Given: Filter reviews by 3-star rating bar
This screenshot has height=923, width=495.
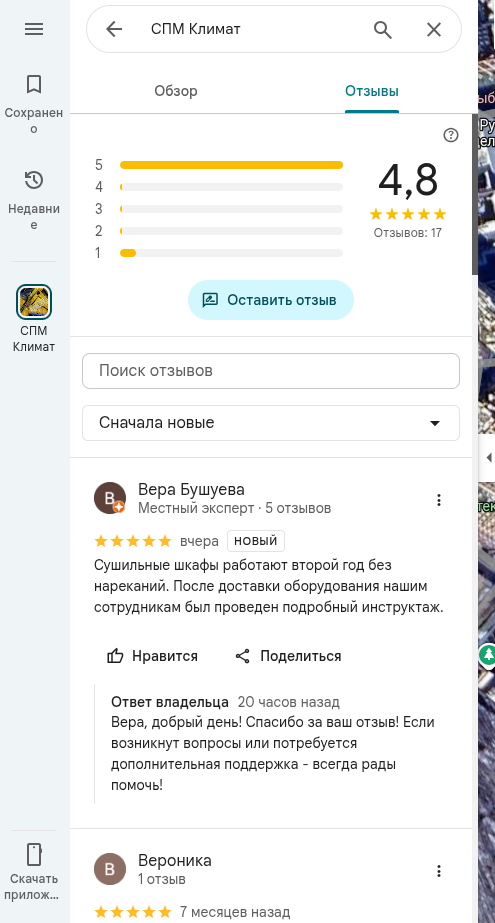Looking at the screenshot, I should click(x=218, y=209).
